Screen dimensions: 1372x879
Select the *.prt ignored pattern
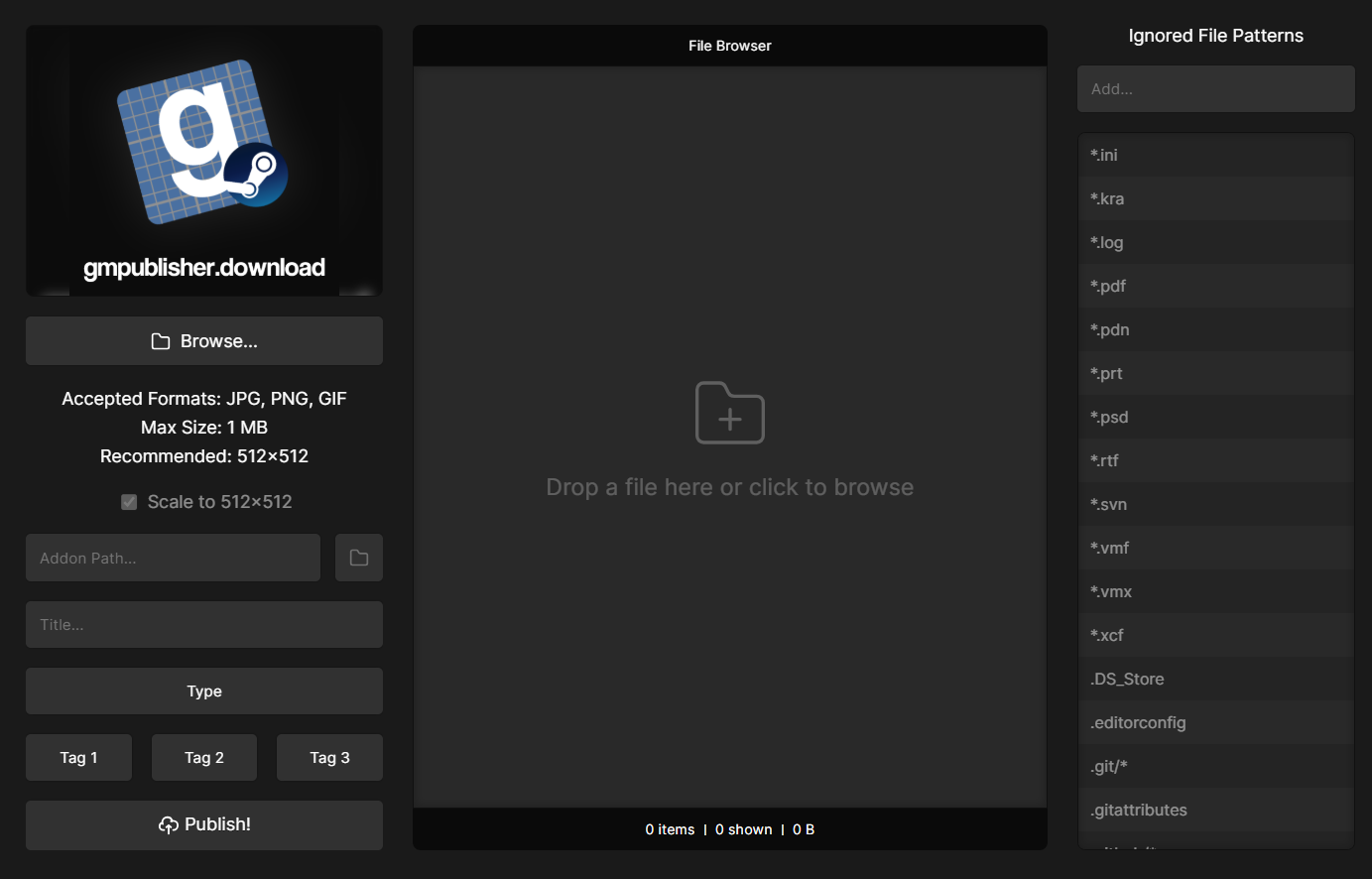coord(1216,373)
